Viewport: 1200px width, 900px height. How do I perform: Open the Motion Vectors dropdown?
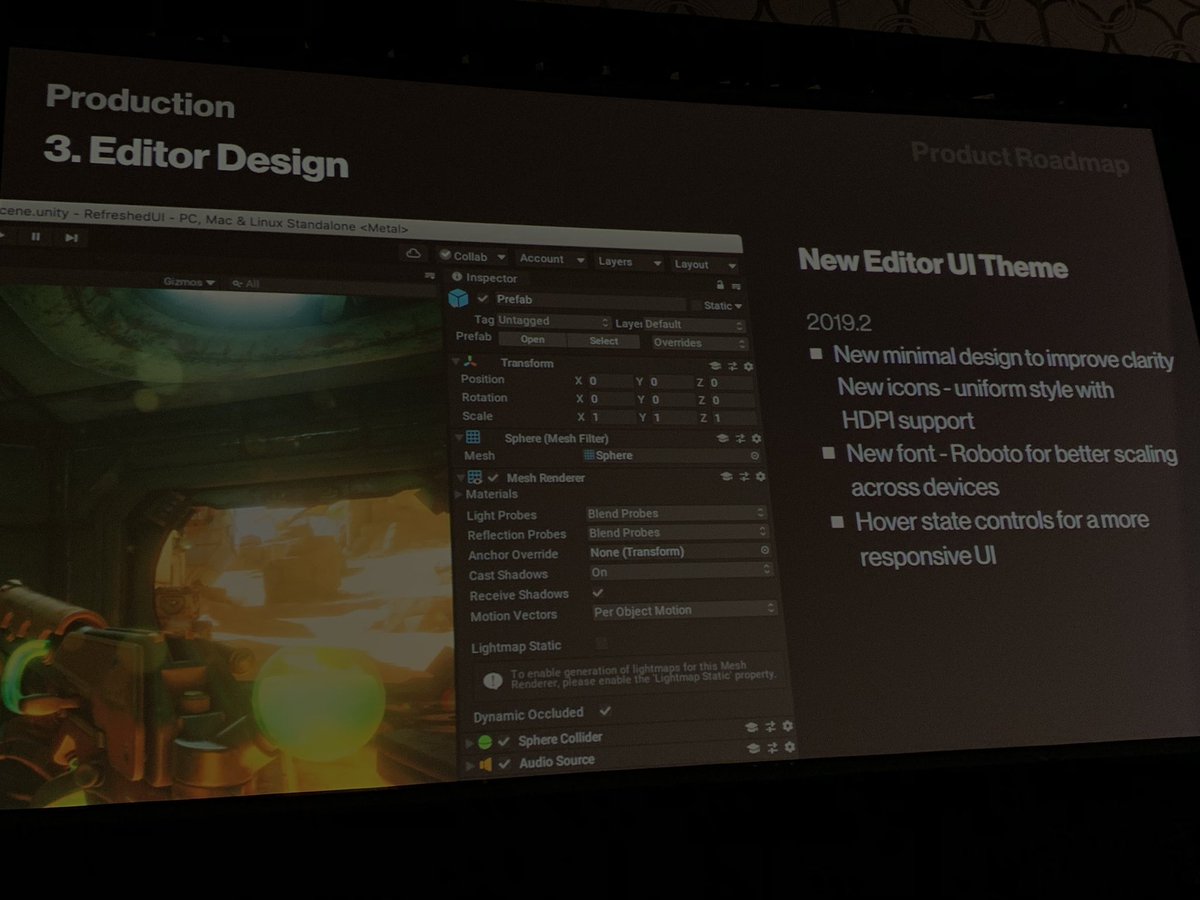[684, 610]
